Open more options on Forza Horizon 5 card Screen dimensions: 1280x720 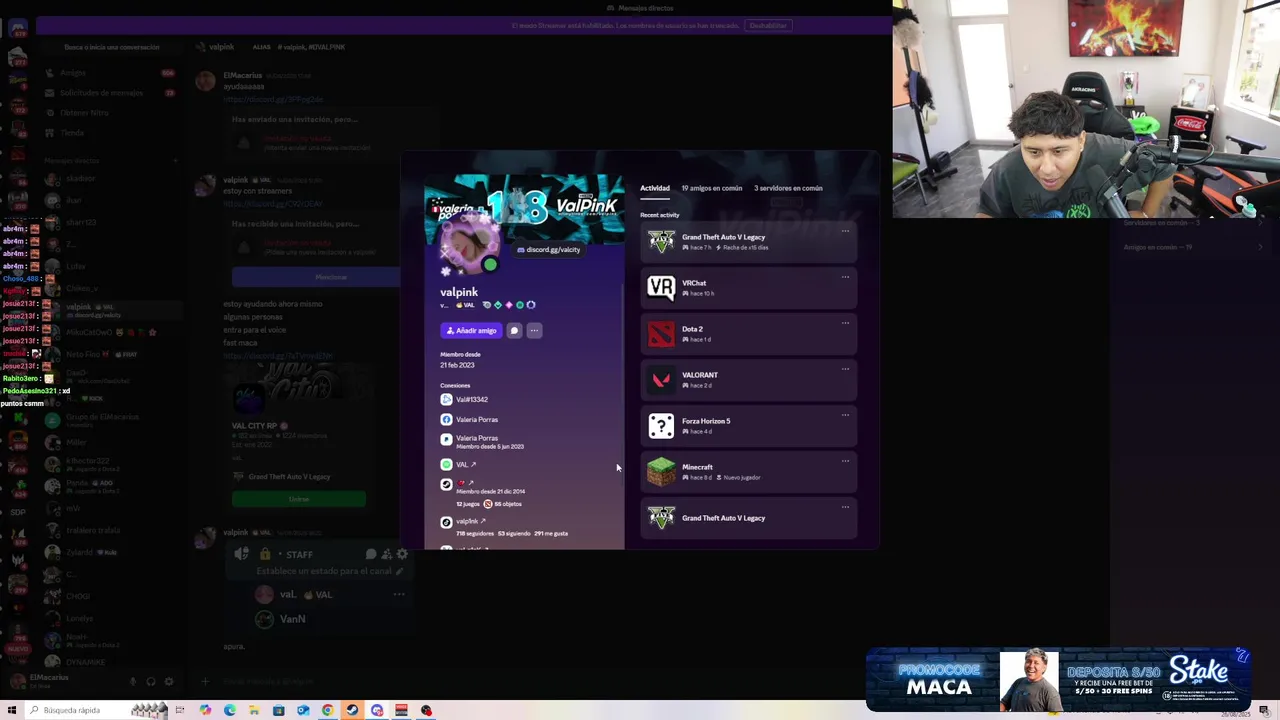point(845,415)
